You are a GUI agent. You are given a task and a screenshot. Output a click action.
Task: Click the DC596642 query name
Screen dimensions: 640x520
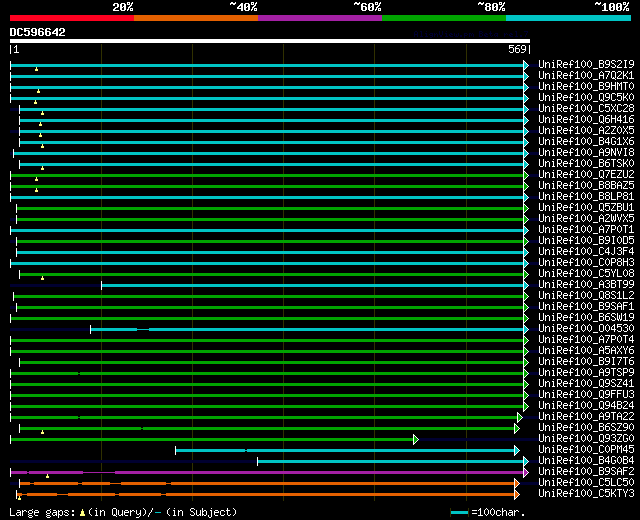tap(38, 32)
